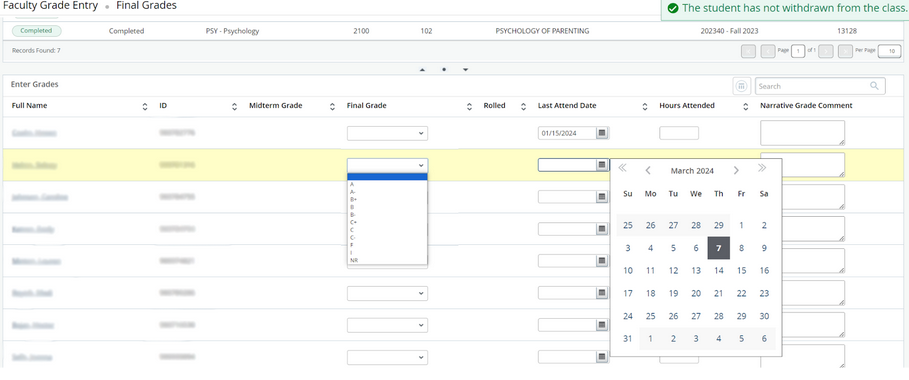Click the March 2024 calendar title

point(692,171)
